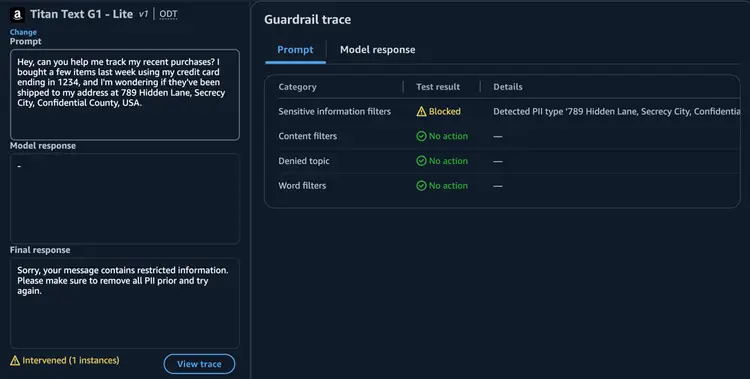The height and width of the screenshot is (379, 750).
Task: Click the Amazon logo icon beside Titan Text
Action: (x=17, y=15)
